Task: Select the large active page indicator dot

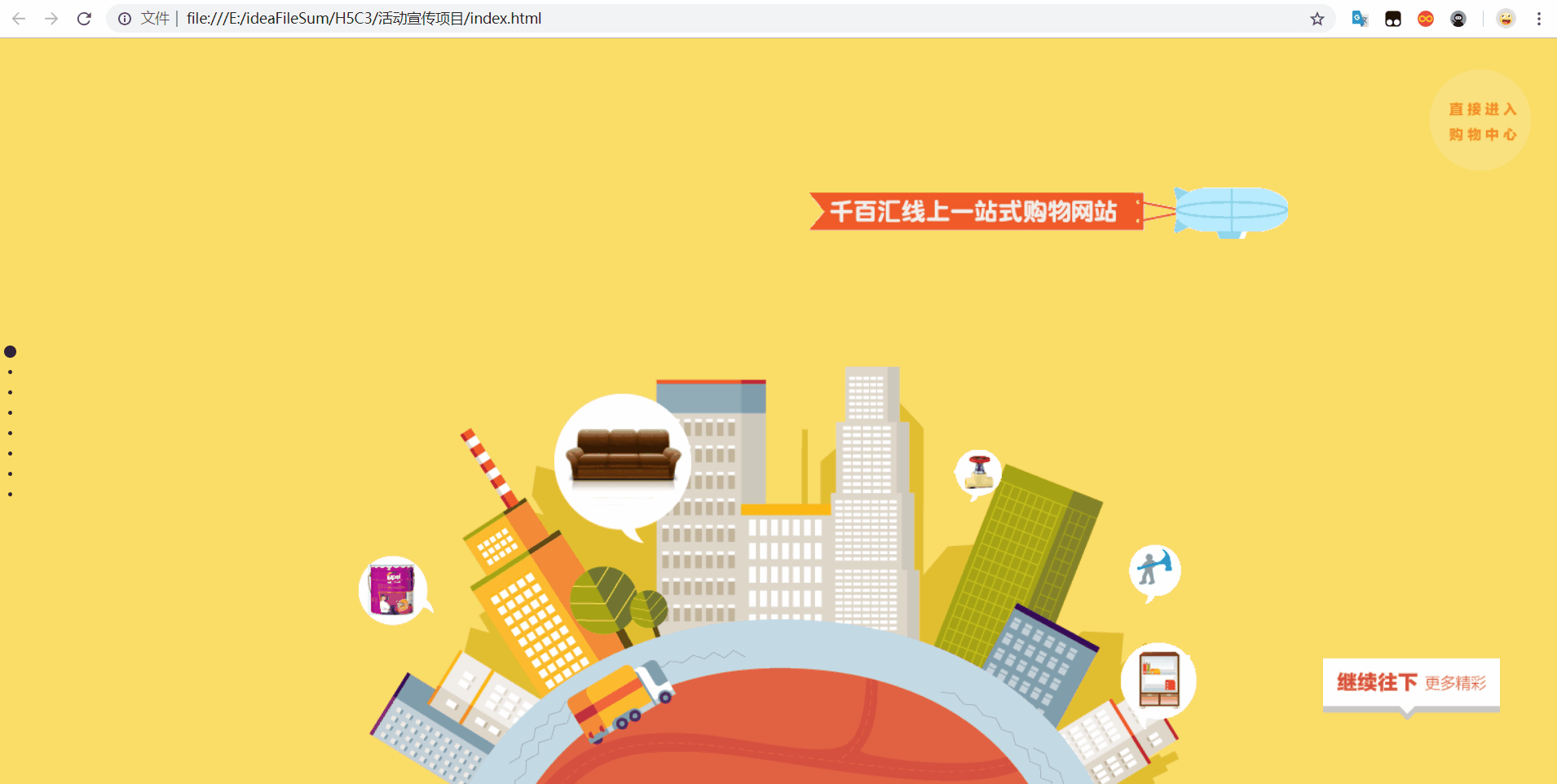Action: (10, 352)
